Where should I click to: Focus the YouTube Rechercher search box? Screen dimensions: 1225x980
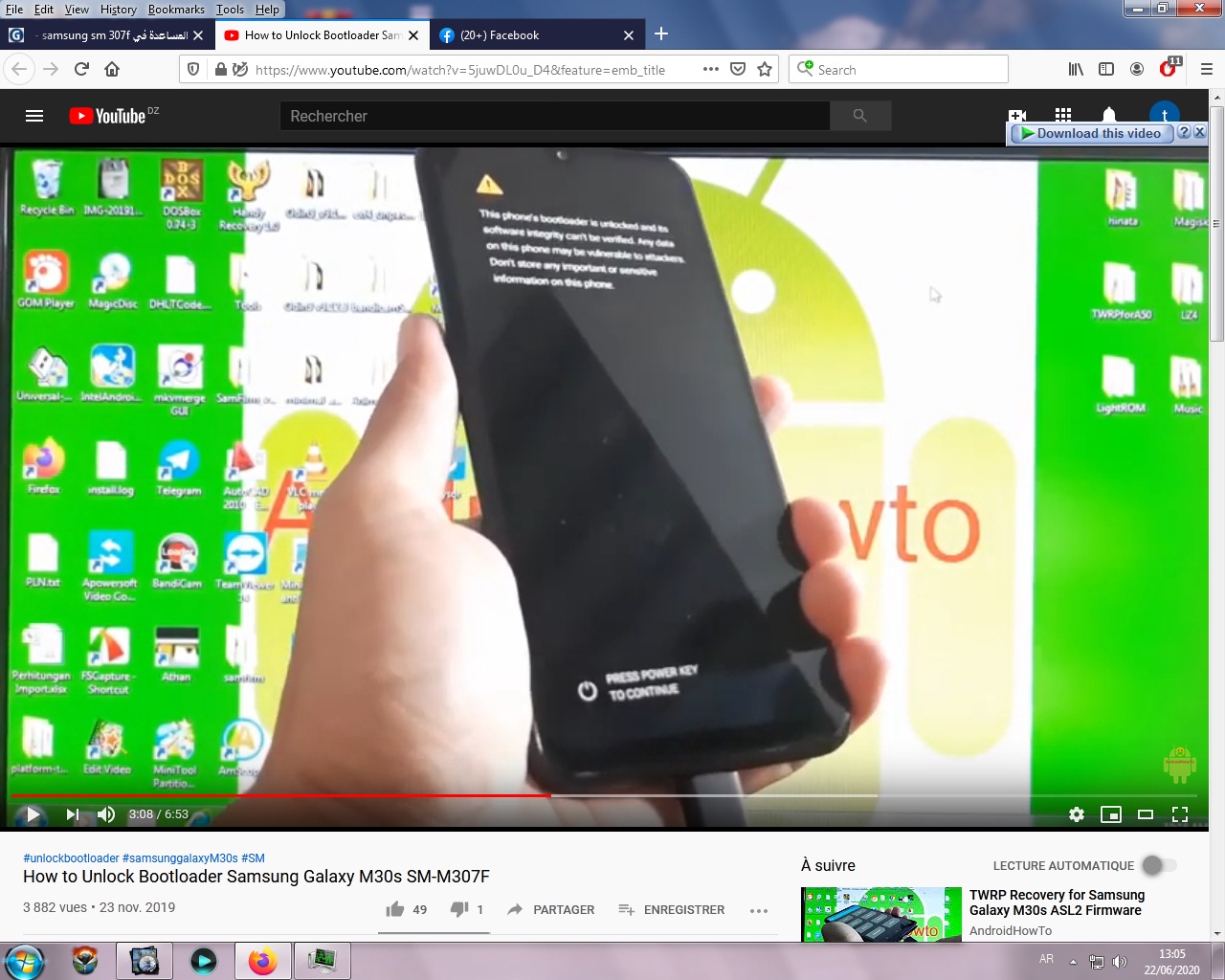click(x=555, y=116)
